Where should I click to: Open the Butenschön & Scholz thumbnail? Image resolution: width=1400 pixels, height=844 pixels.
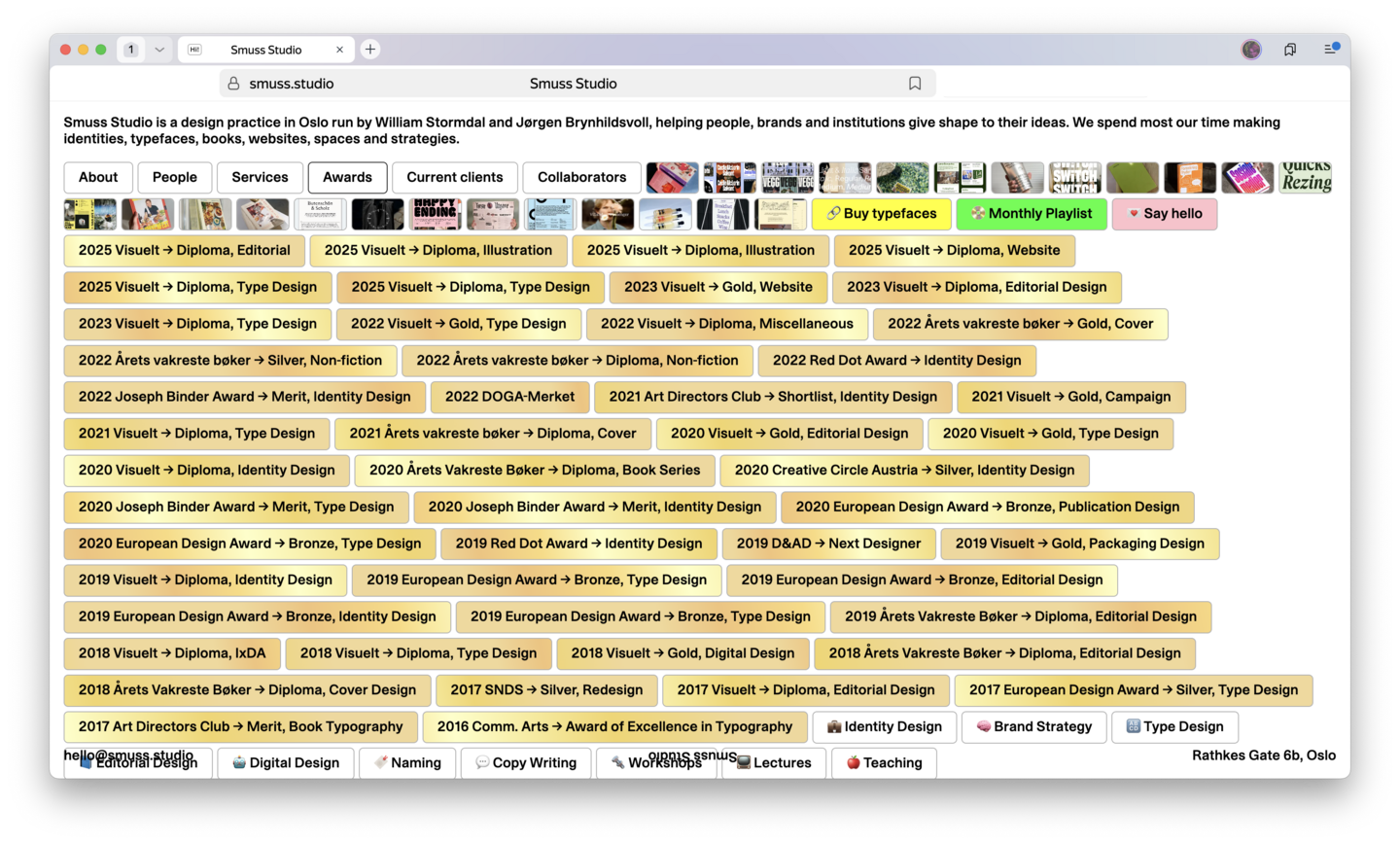[x=320, y=214]
